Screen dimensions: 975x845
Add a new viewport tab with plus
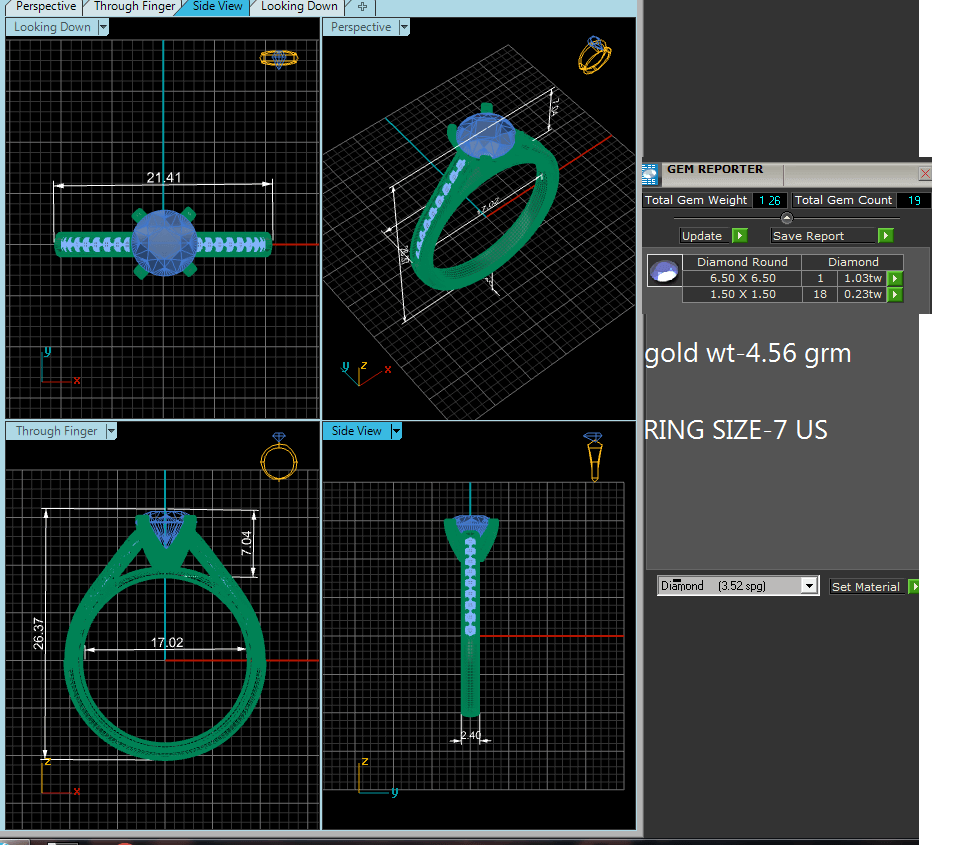coord(362,6)
